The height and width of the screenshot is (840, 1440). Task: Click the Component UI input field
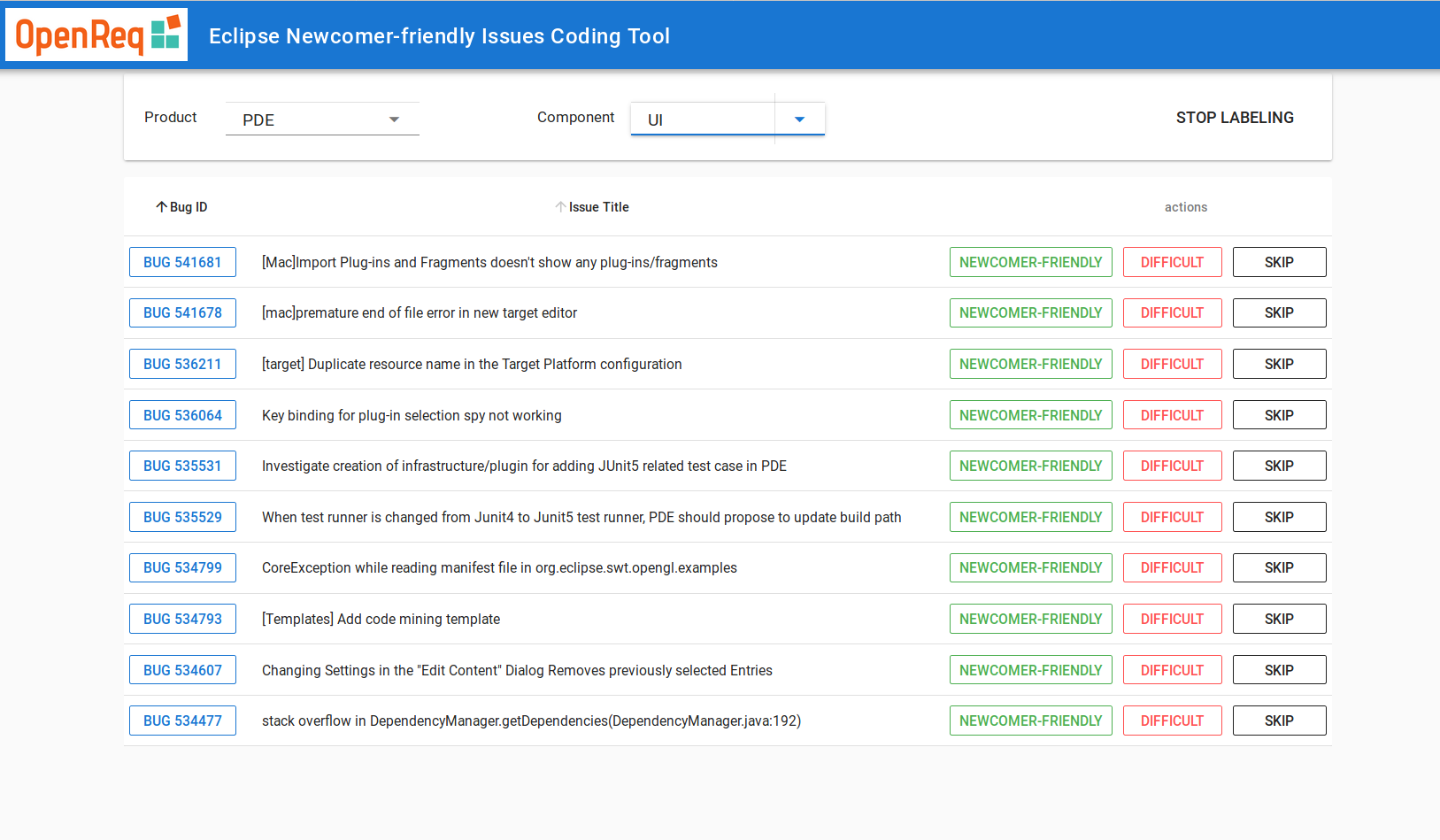click(703, 119)
